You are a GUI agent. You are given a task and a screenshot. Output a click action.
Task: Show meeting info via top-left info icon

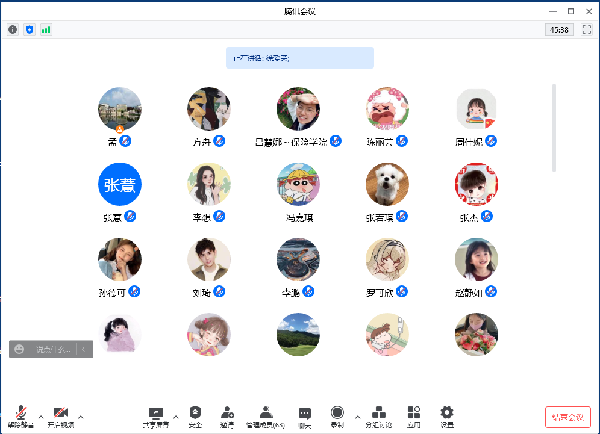(x=13, y=30)
